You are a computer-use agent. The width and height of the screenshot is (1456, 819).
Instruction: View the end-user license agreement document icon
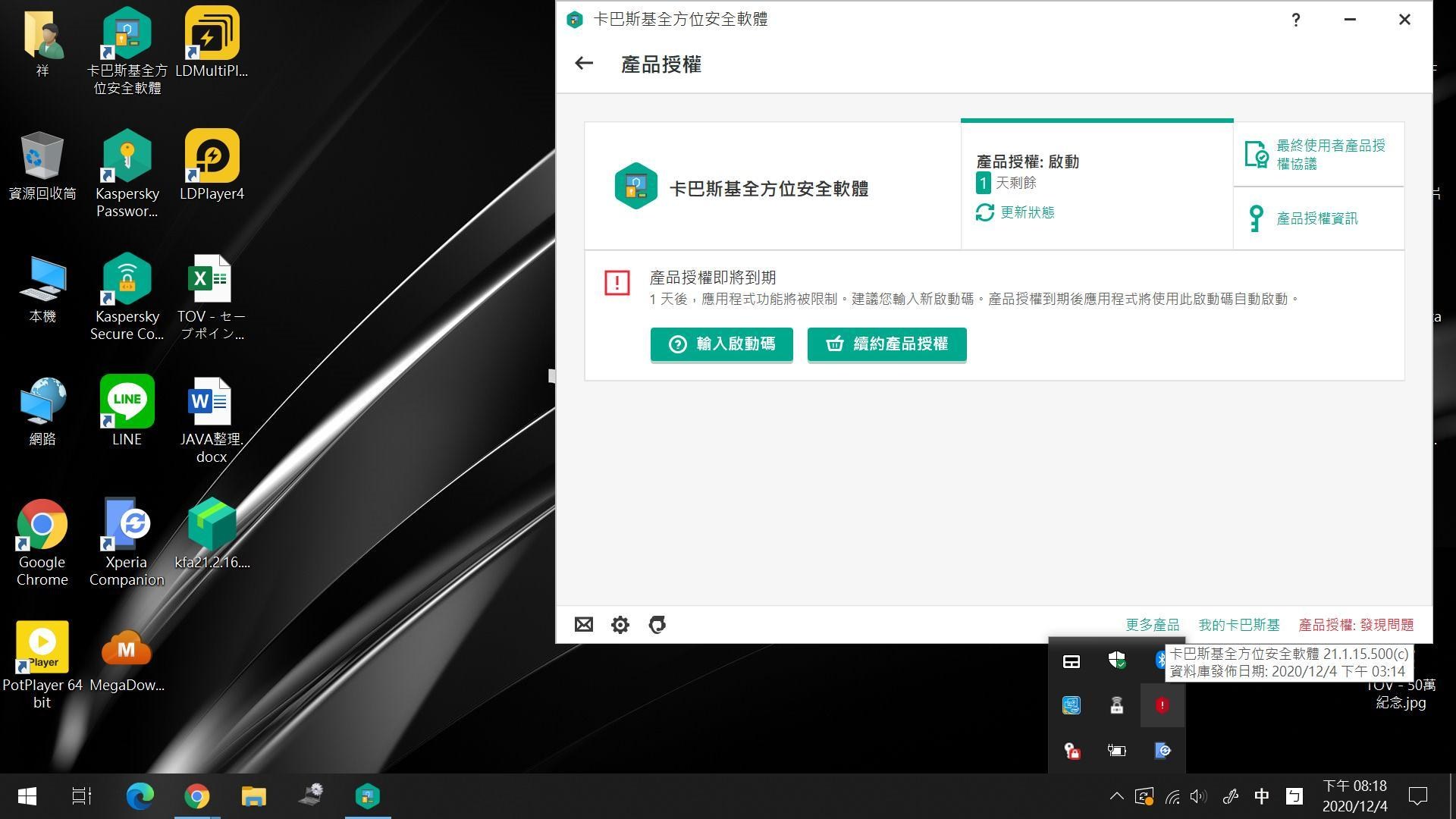pyautogui.click(x=1257, y=154)
